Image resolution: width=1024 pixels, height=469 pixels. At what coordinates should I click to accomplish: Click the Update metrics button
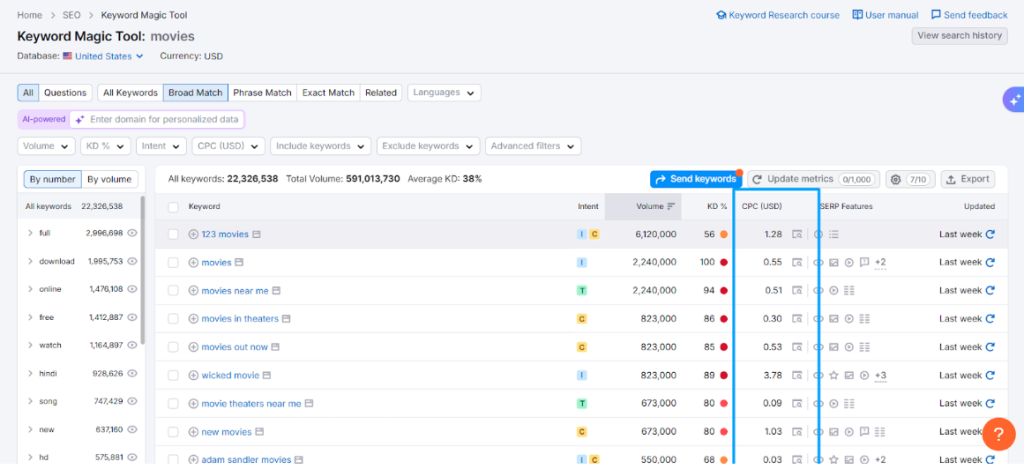tap(814, 179)
